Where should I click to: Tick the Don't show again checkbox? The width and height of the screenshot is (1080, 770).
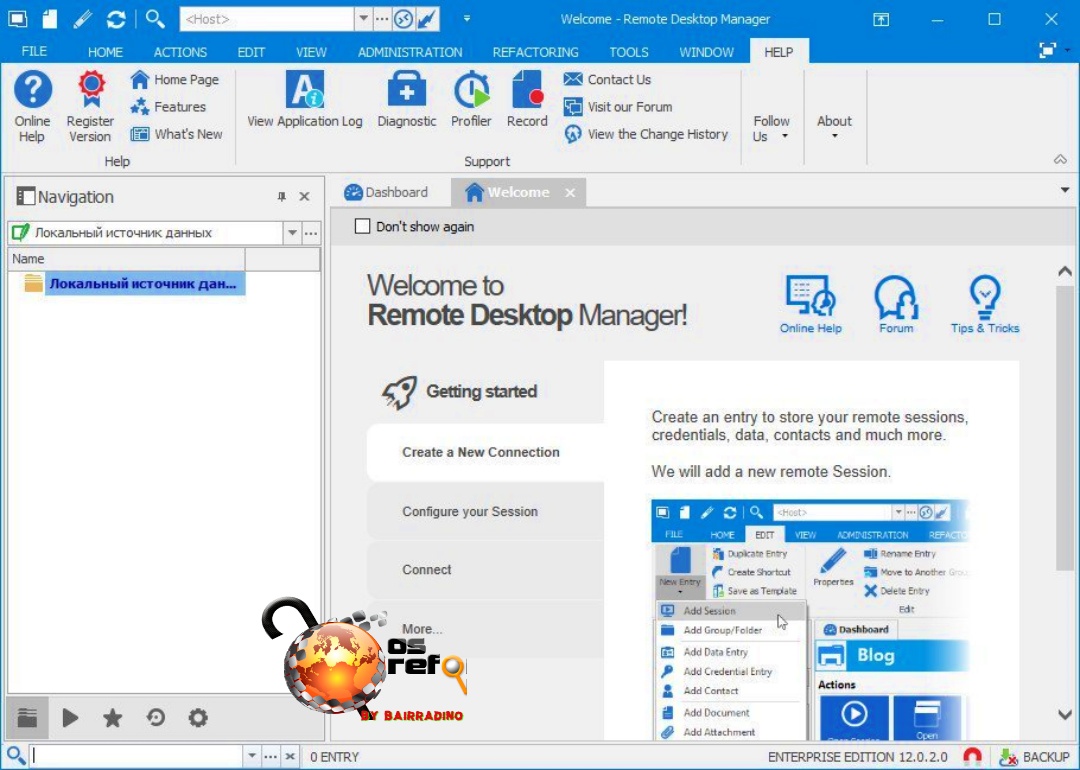click(362, 227)
